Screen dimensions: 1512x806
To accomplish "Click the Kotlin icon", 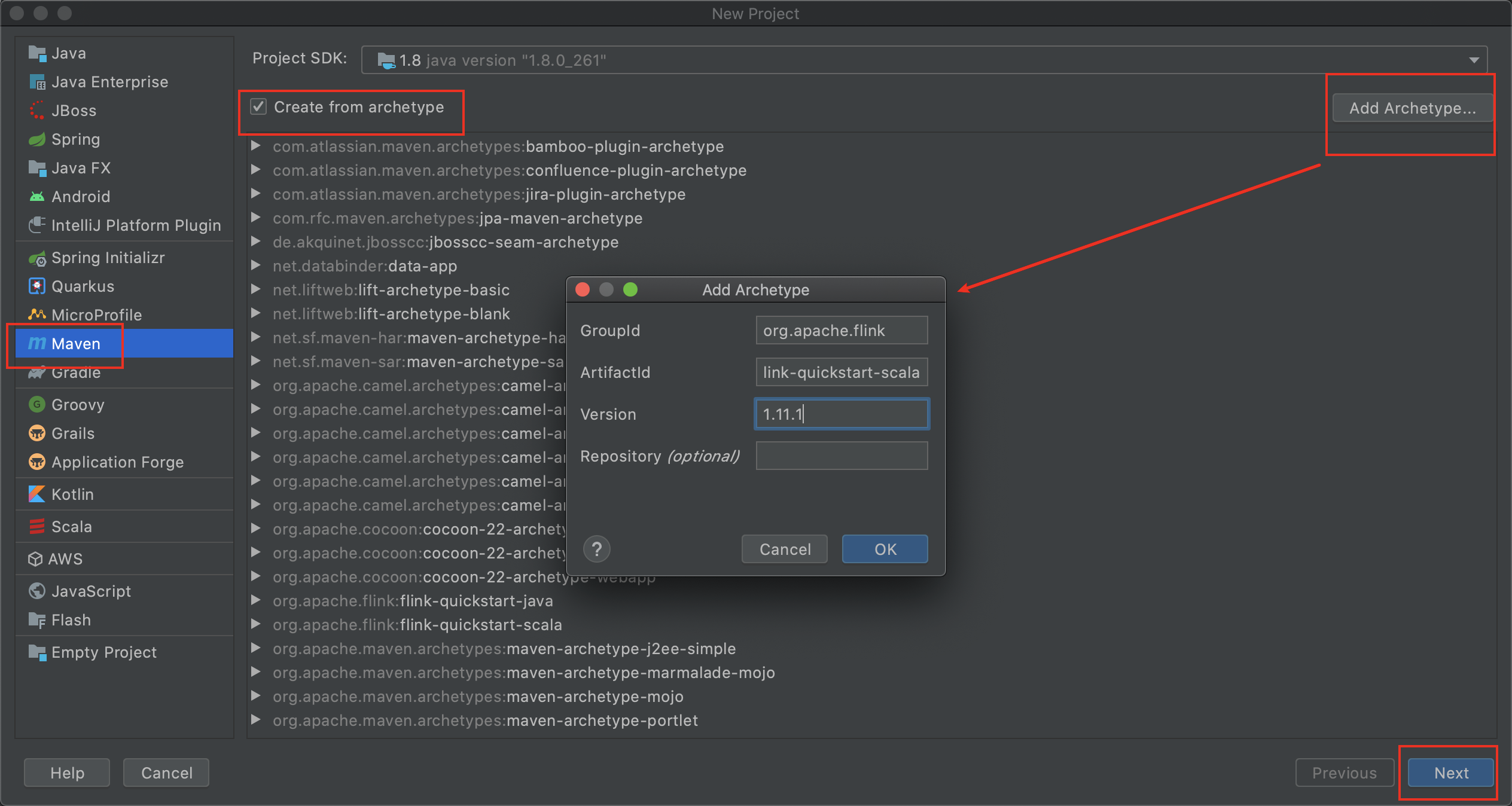I will click(37, 494).
